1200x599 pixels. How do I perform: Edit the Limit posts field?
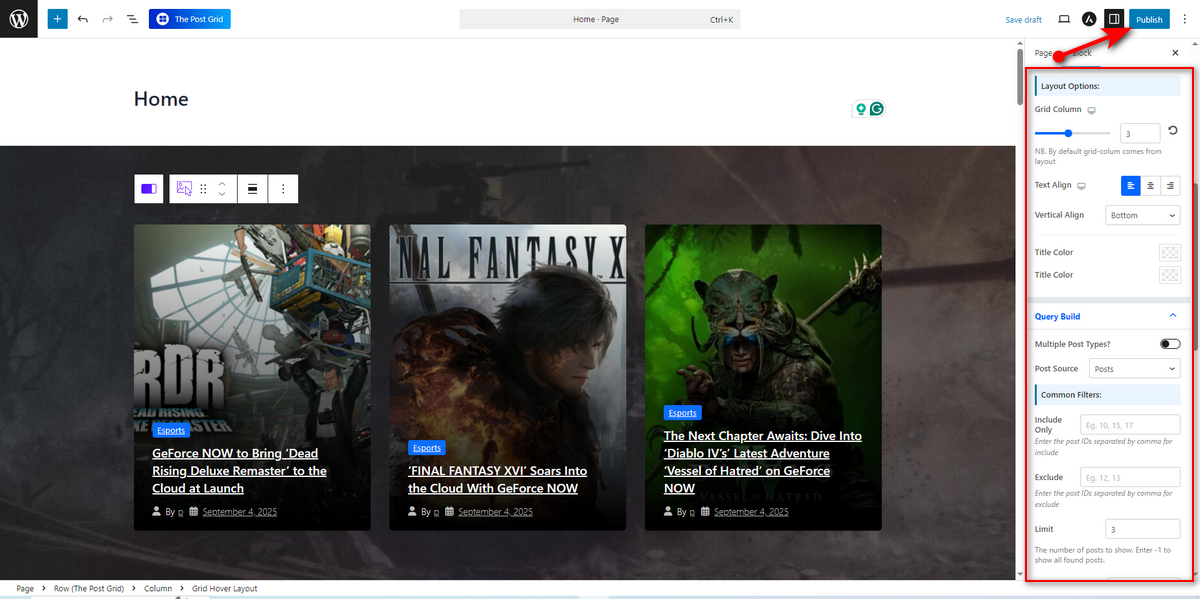1143,529
